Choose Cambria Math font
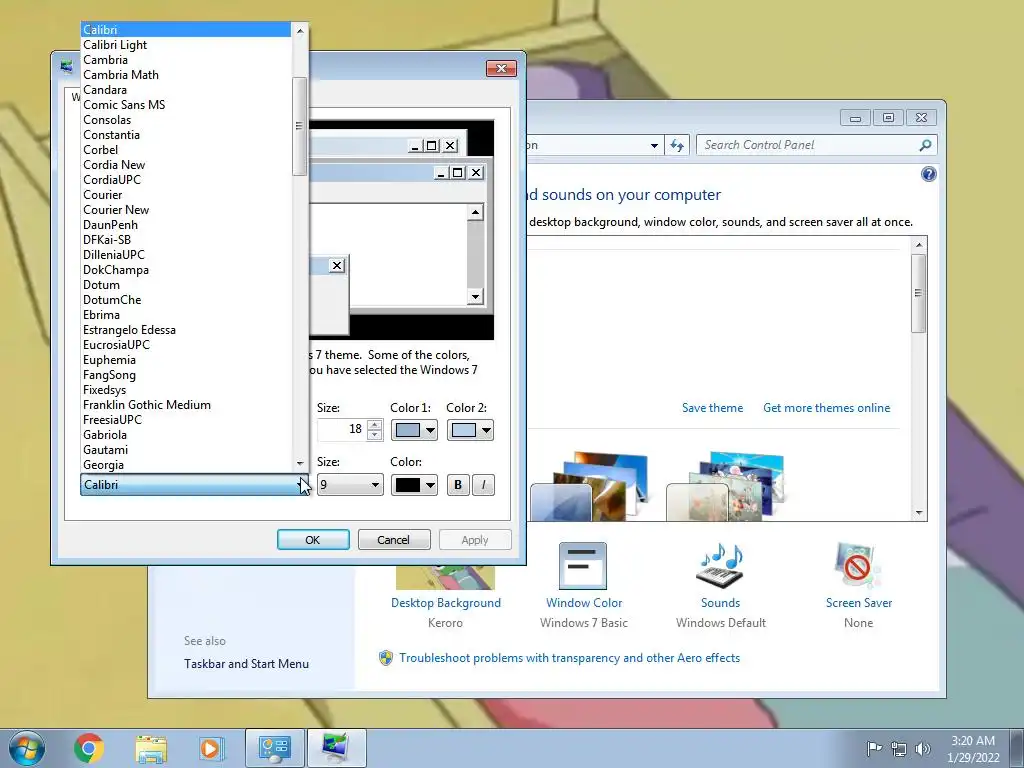 pyautogui.click(x=185, y=74)
